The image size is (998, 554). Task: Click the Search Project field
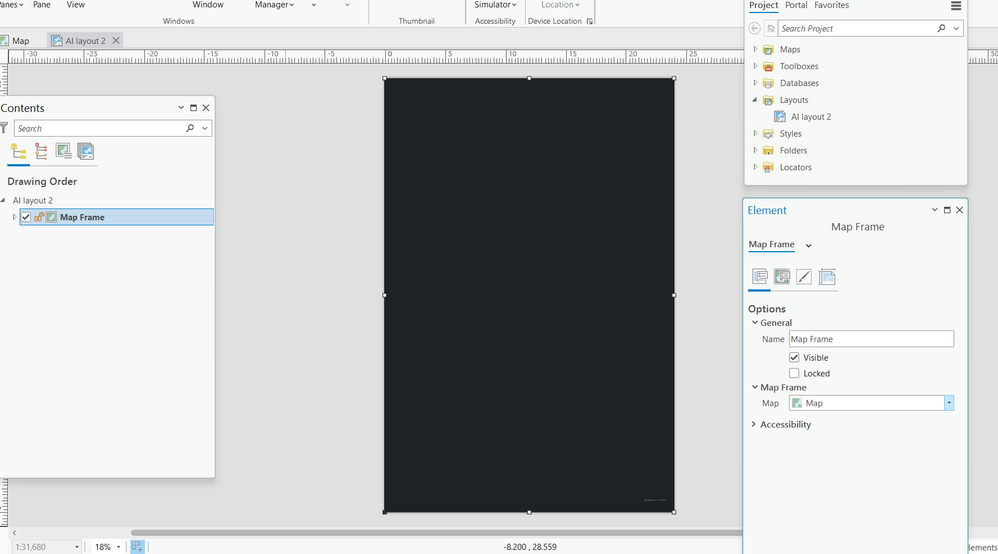tap(857, 28)
